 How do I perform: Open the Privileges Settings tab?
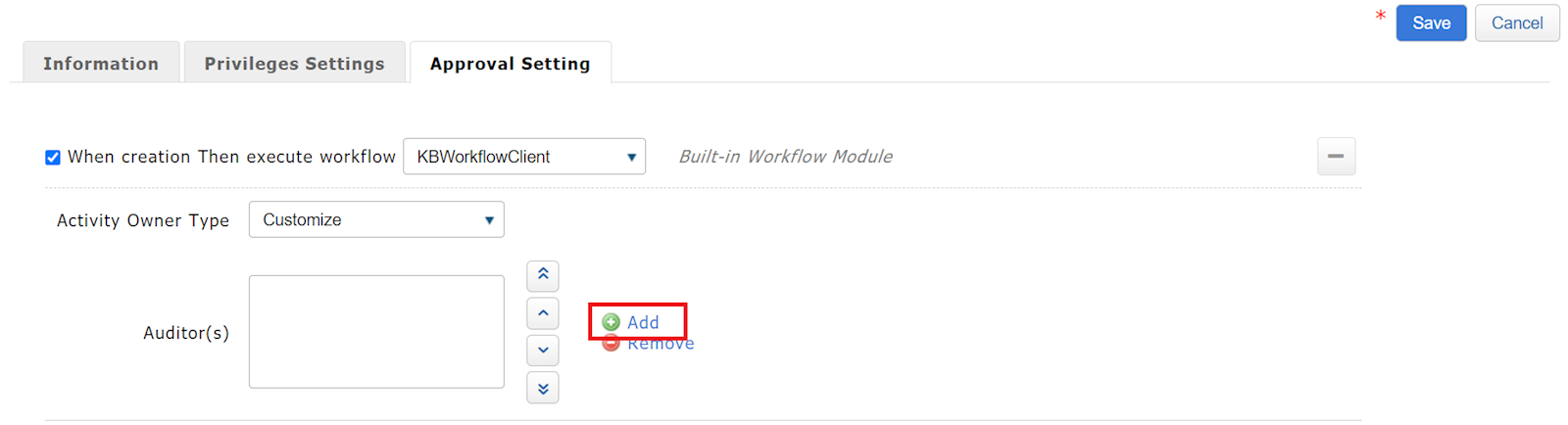pyautogui.click(x=294, y=64)
